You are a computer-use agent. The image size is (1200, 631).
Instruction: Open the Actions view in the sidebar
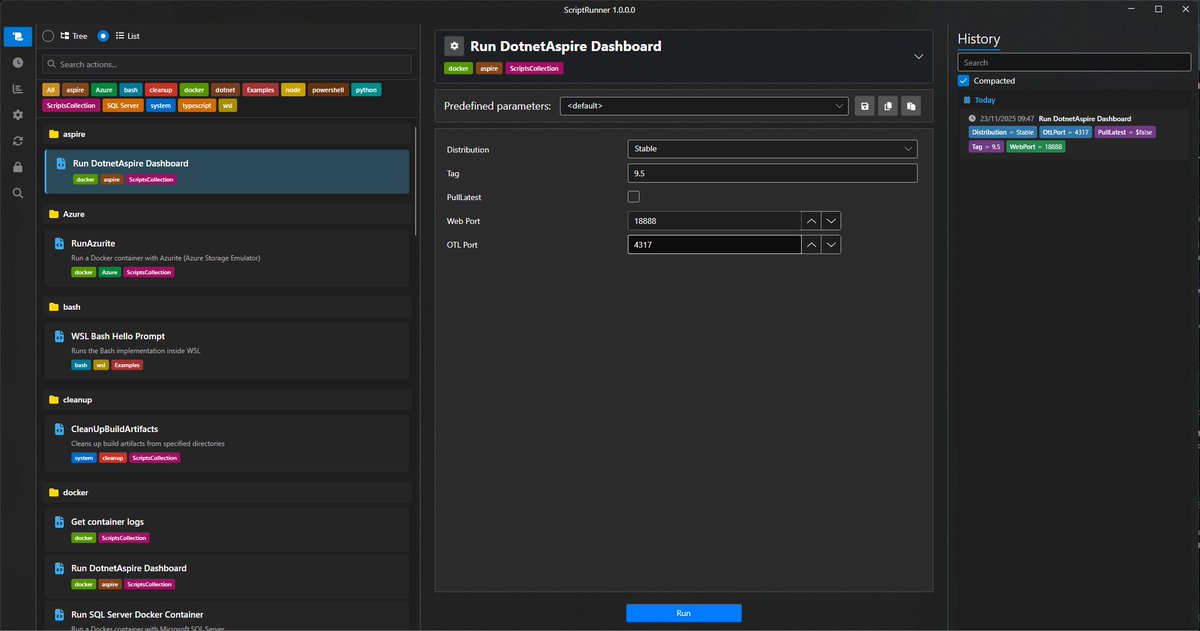pyautogui.click(x=18, y=36)
